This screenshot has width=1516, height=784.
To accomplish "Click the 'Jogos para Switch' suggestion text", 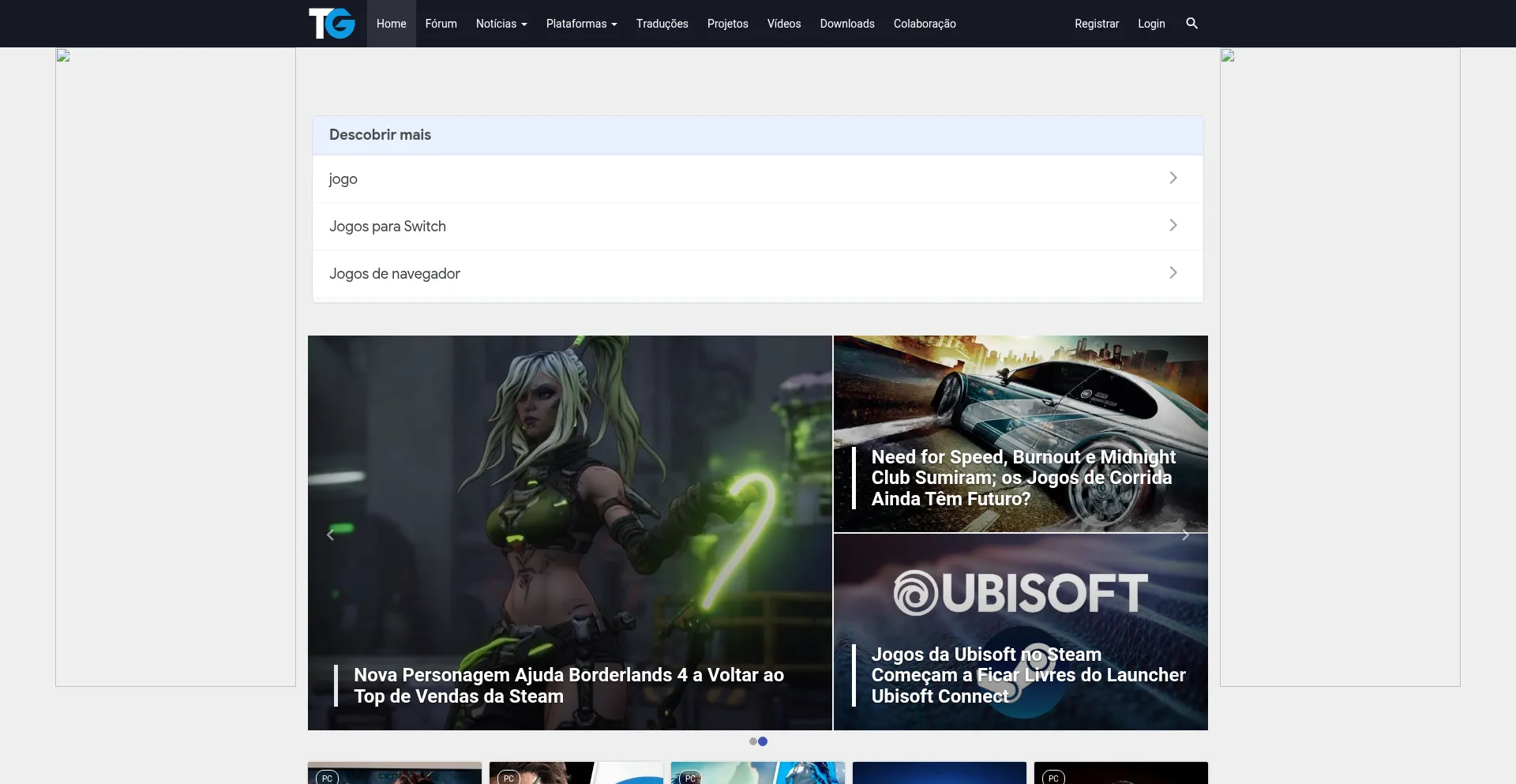I will 388,227.
